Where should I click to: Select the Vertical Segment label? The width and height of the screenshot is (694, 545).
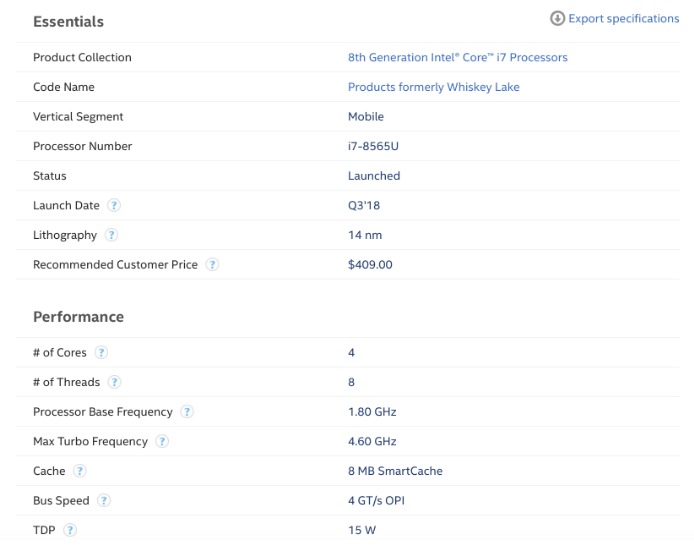coord(78,117)
